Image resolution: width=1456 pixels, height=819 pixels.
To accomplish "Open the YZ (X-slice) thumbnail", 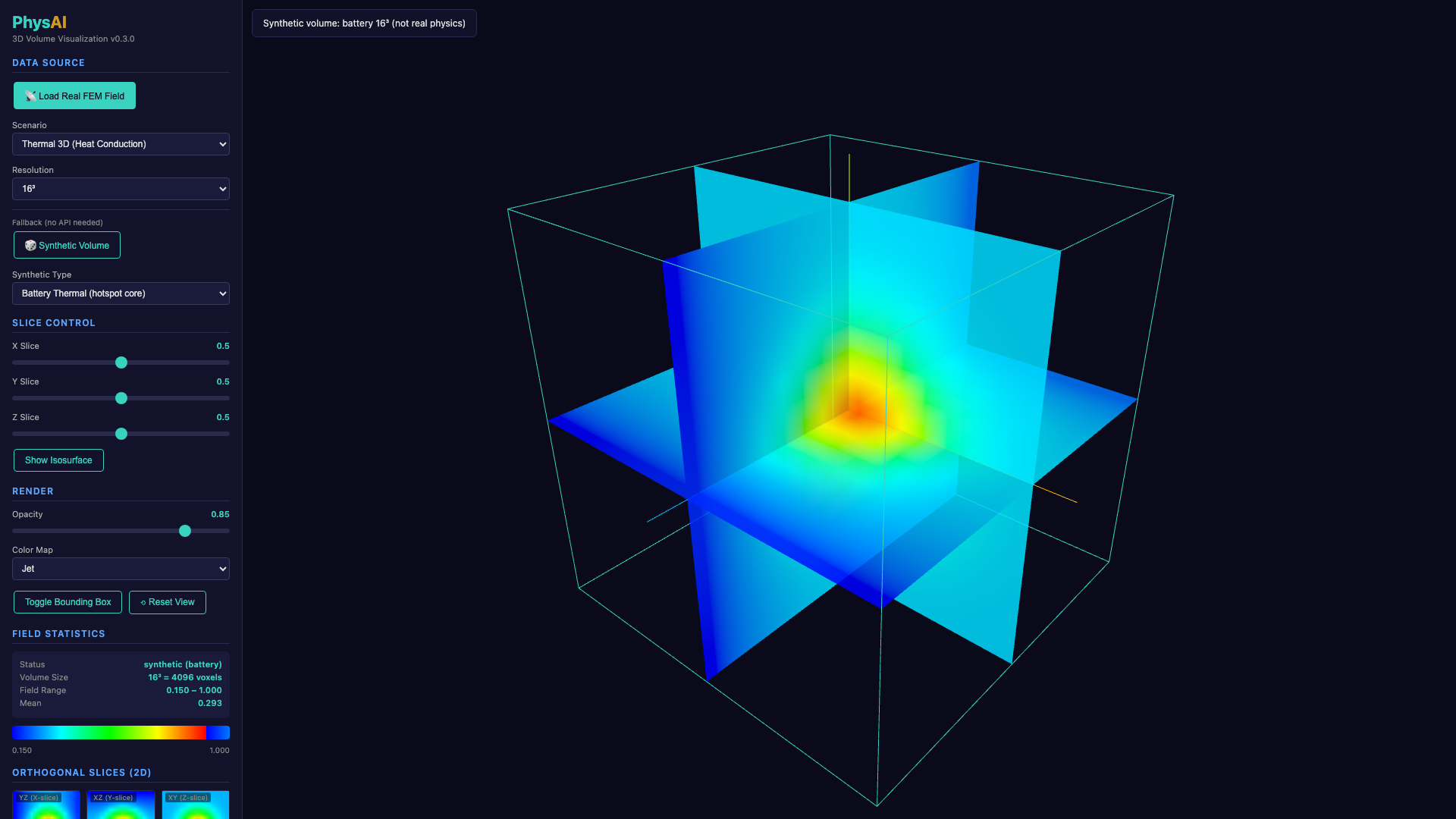I will 46,805.
